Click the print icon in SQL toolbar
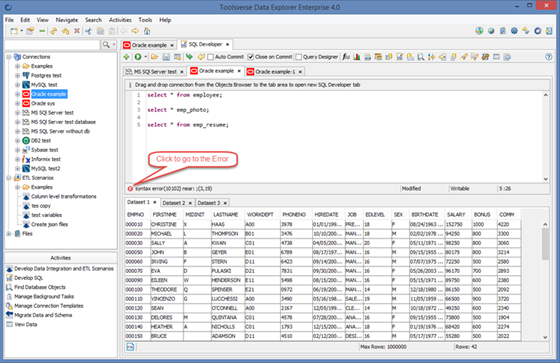560x363 pixels. [x=368, y=57]
